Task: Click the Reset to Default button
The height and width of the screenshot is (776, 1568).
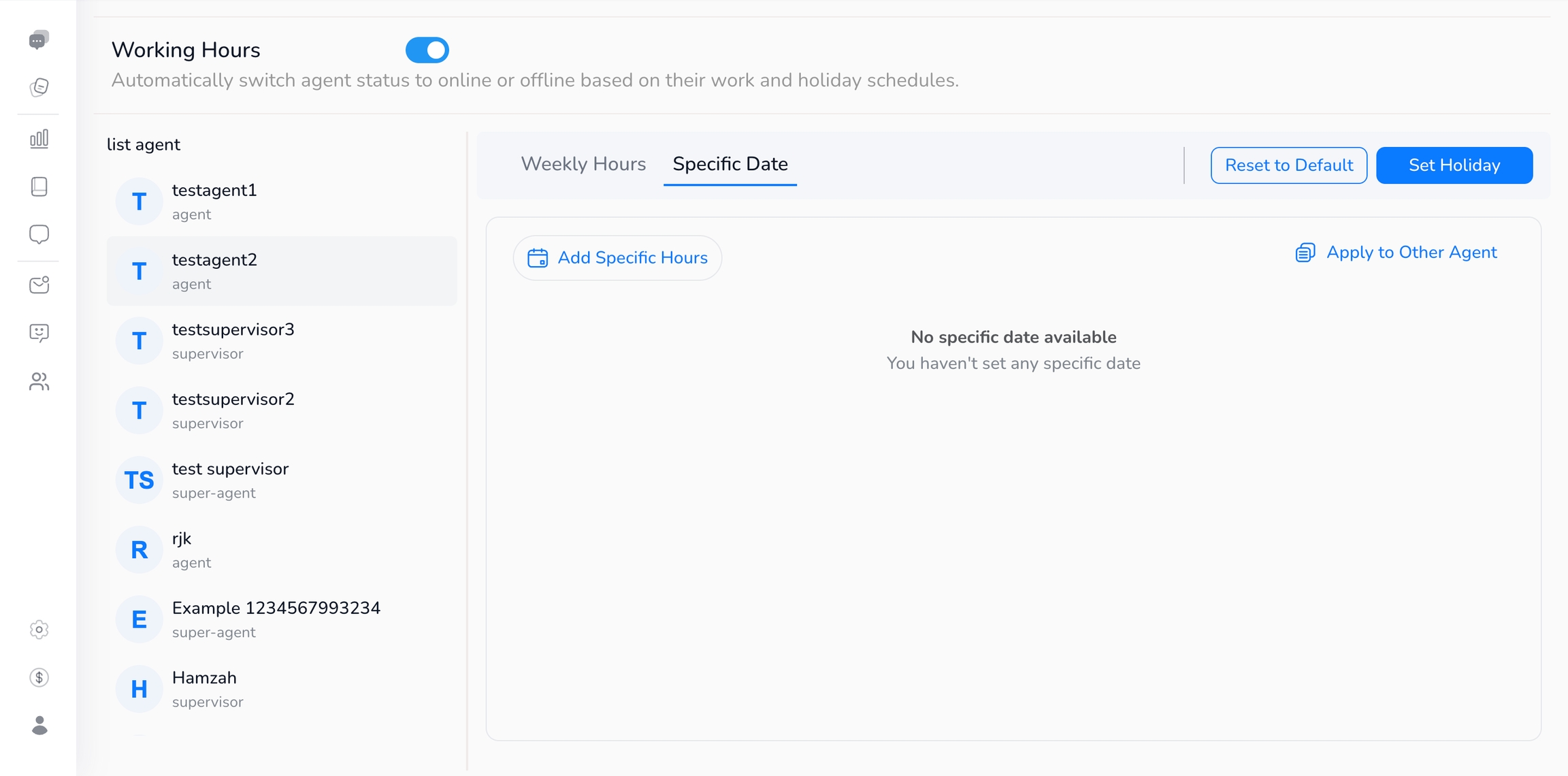Action: click(1288, 165)
